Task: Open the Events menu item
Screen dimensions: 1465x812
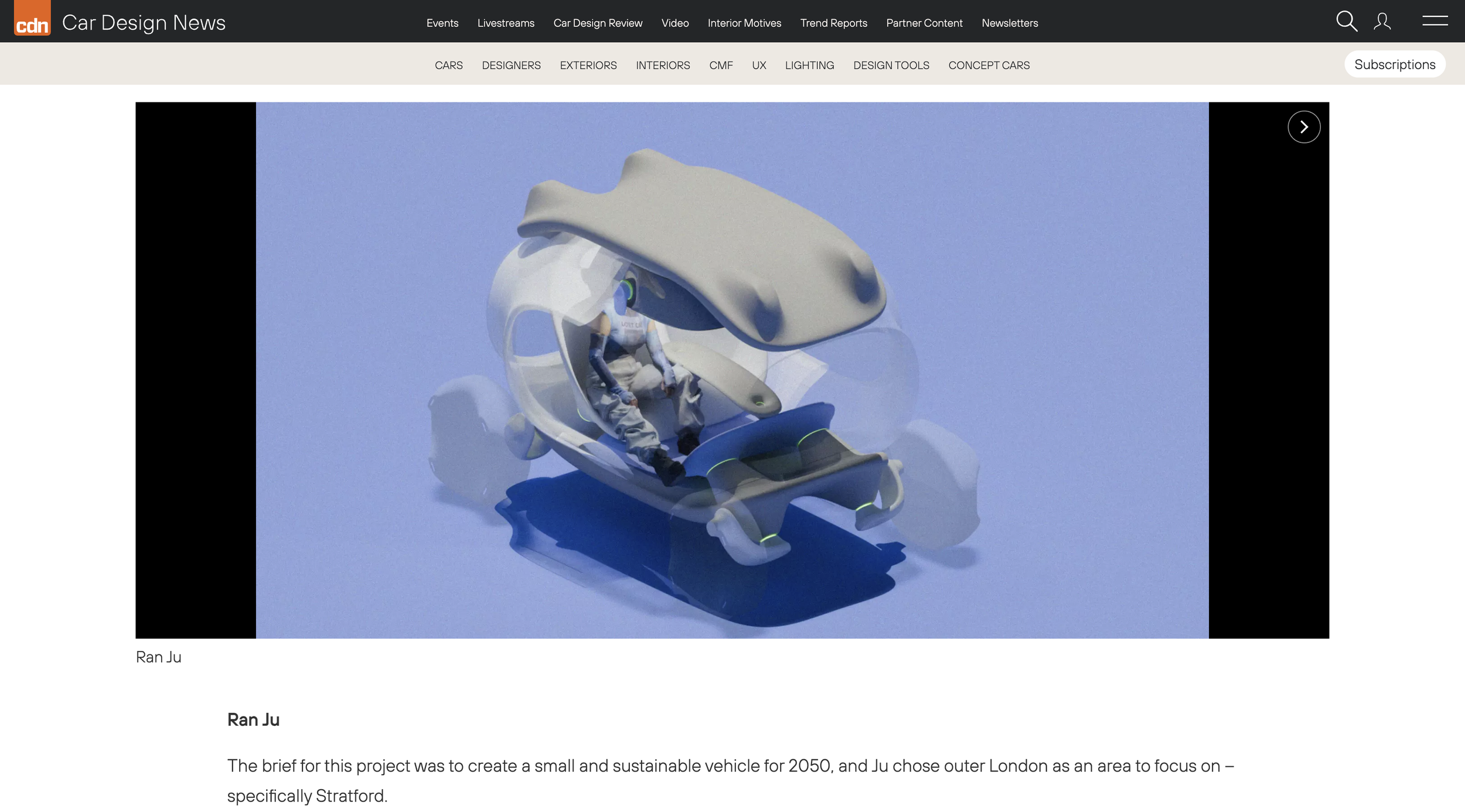Action: pos(442,23)
